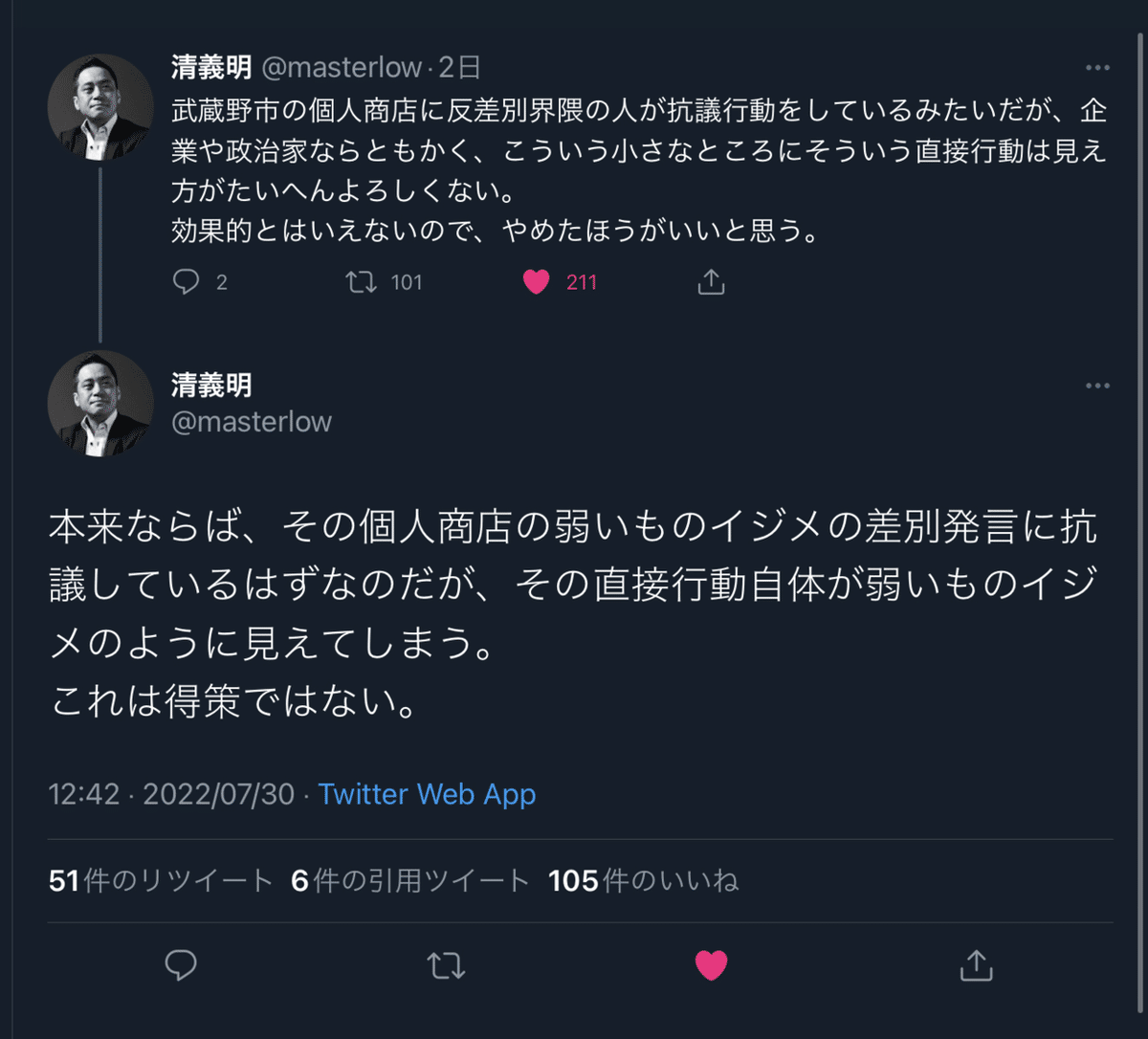Screen dimensions: 1148x1039
Task: Reply to the main tweet
Action: coord(181,965)
